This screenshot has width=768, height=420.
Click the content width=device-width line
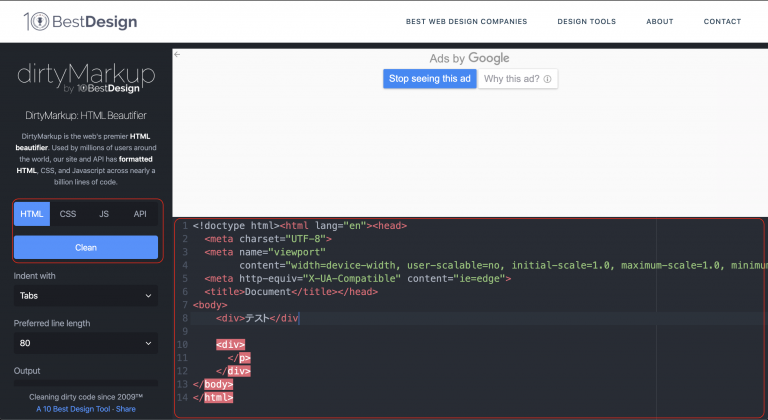(x=503, y=265)
